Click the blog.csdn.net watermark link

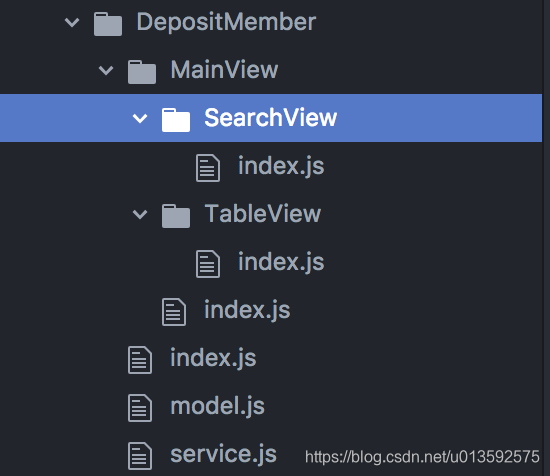pos(422,457)
